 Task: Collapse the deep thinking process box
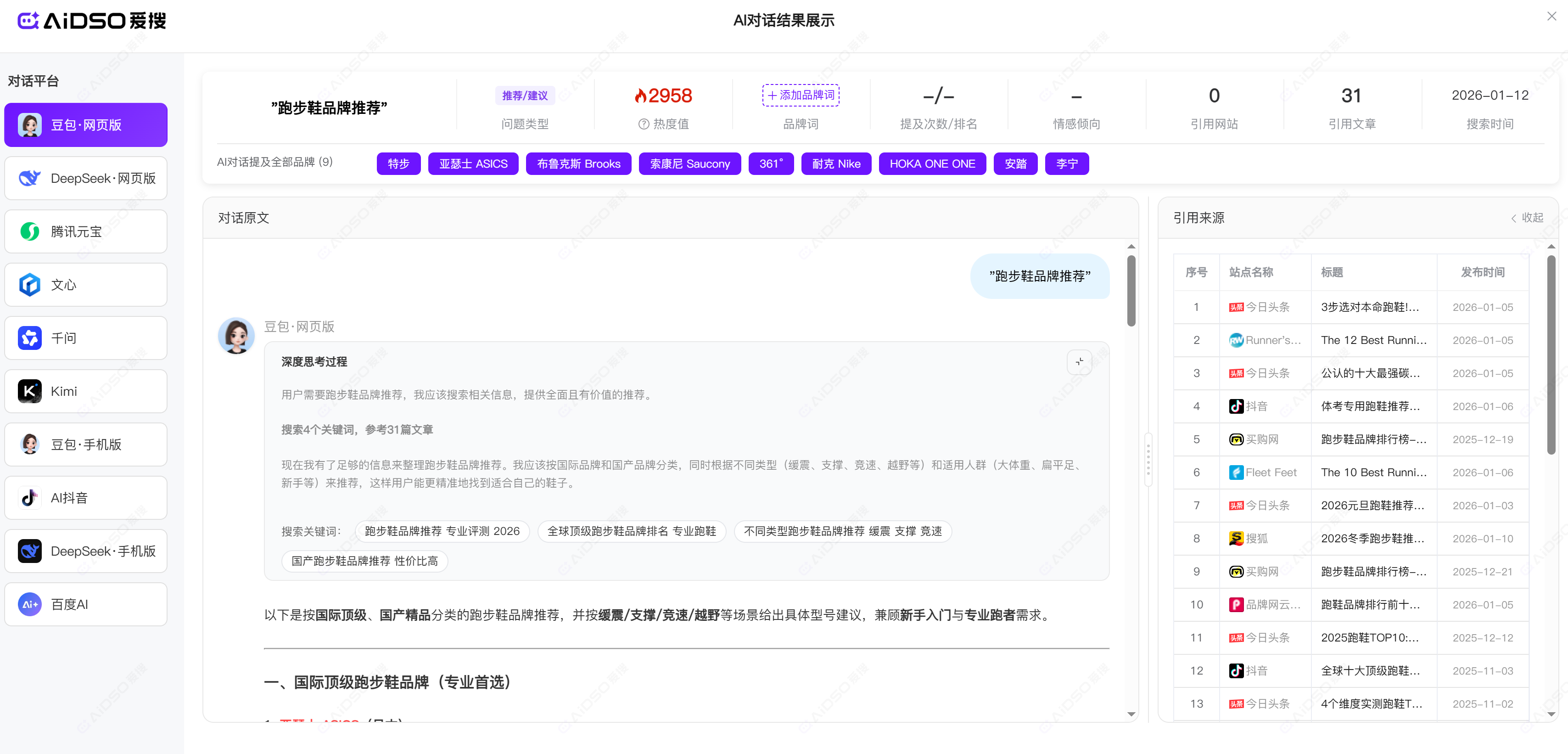pyautogui.click(x=1079, y=362)
